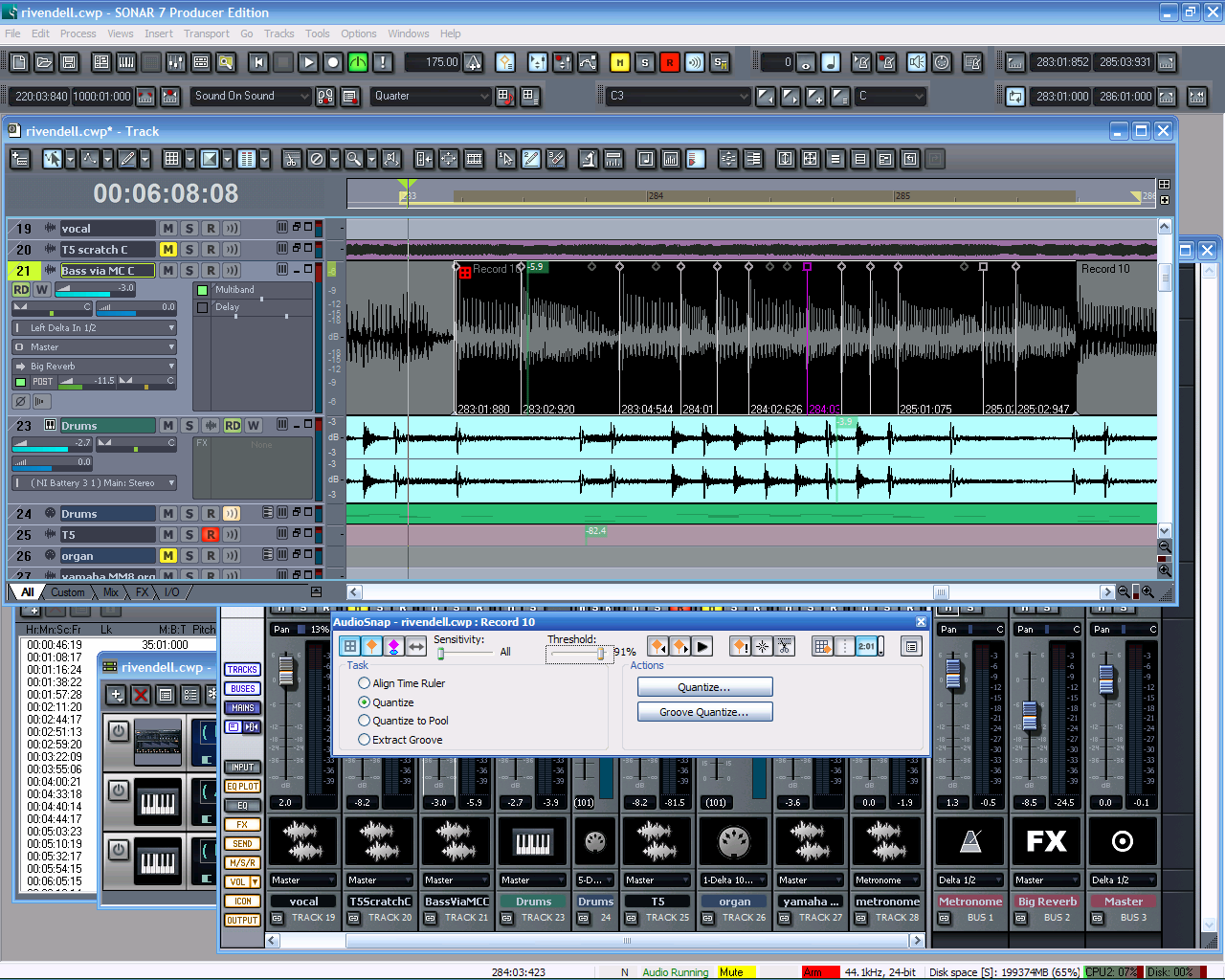Insert tempo change with metronome icon
Screen dimensions: 1225x980
click(473, 62)
